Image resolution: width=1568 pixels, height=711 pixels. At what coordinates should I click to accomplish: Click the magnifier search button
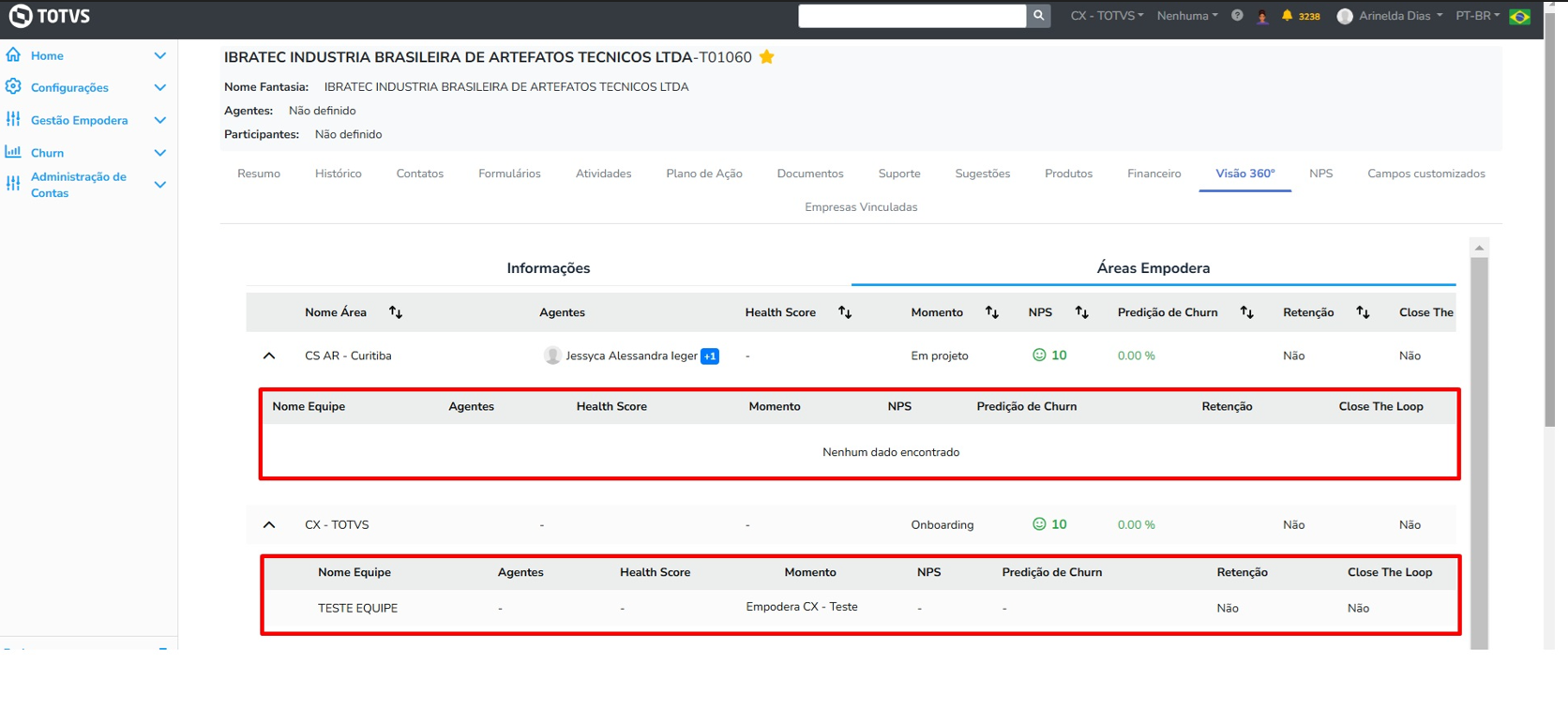tap(1038, 16)
